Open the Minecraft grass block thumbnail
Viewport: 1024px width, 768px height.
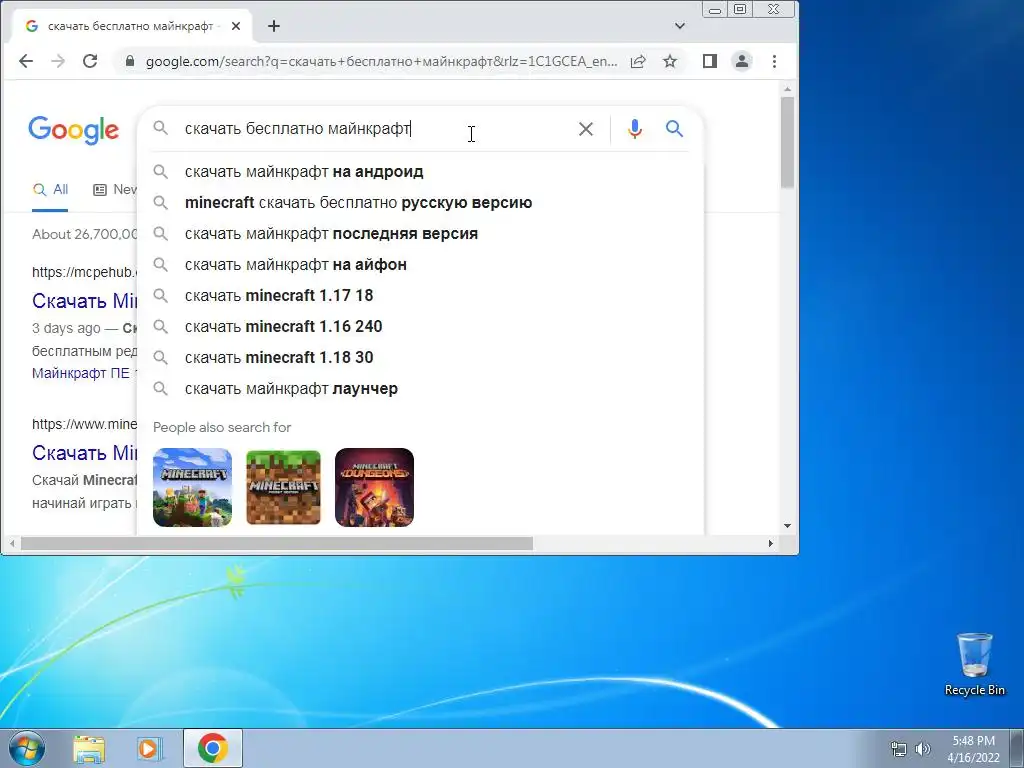283,487
